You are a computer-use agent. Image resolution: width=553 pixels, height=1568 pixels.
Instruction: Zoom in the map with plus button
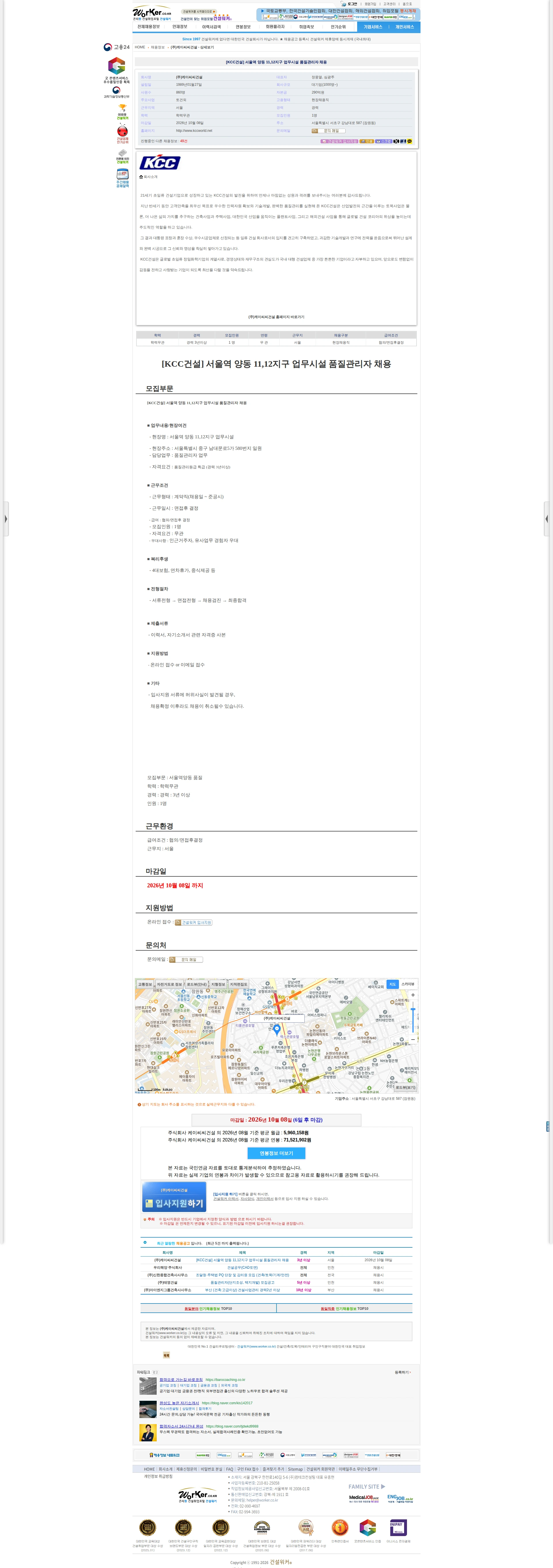(x=413, y=995)
